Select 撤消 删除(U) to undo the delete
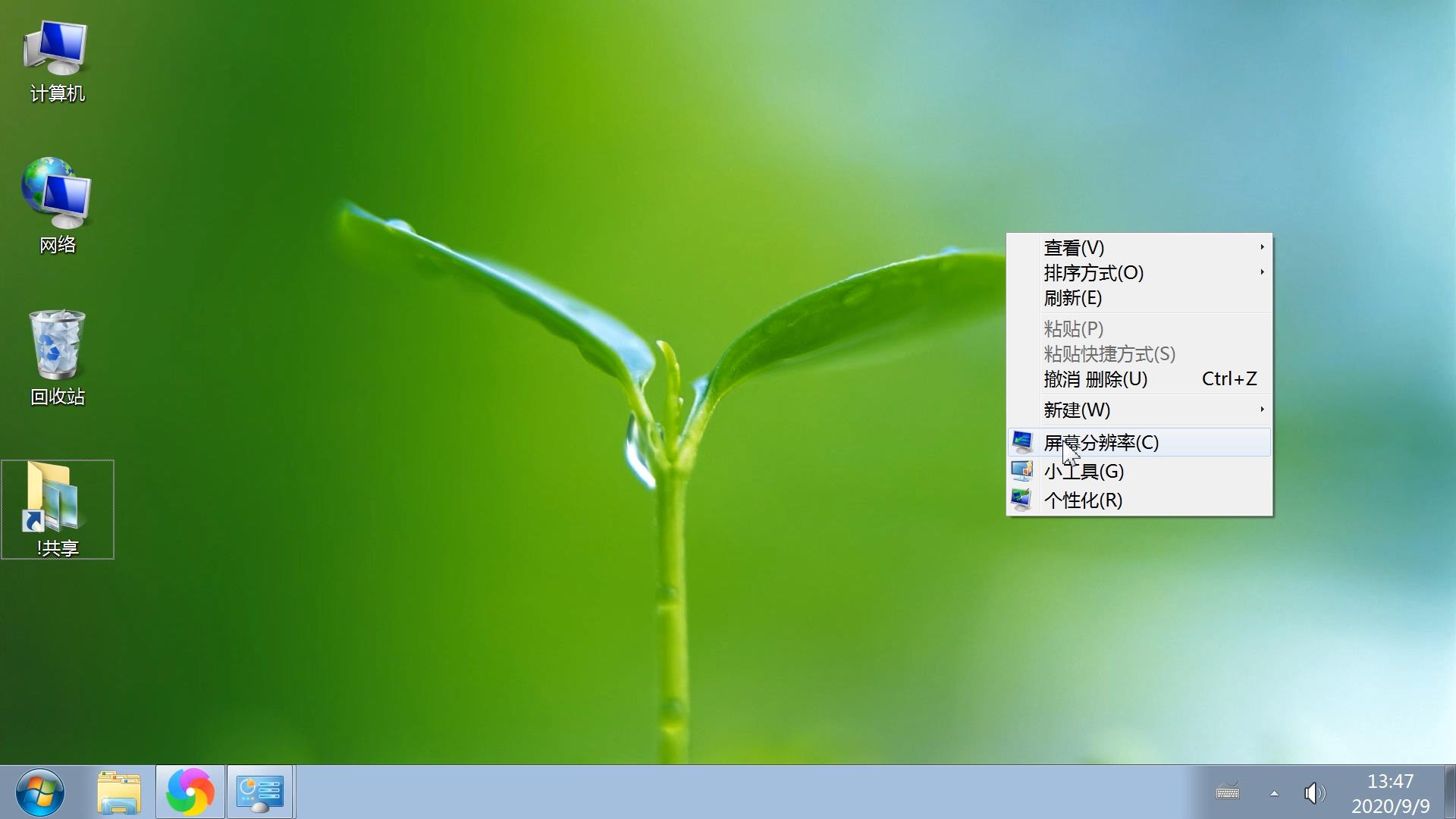 click(1094, 379)
